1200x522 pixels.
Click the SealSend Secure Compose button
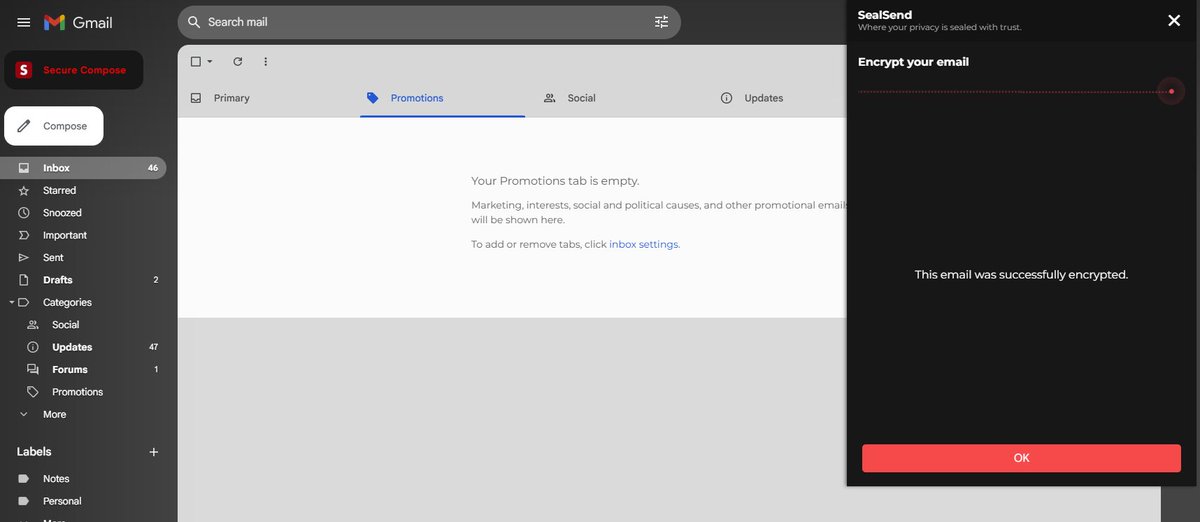pyautogui.click(x=74, y=70)
